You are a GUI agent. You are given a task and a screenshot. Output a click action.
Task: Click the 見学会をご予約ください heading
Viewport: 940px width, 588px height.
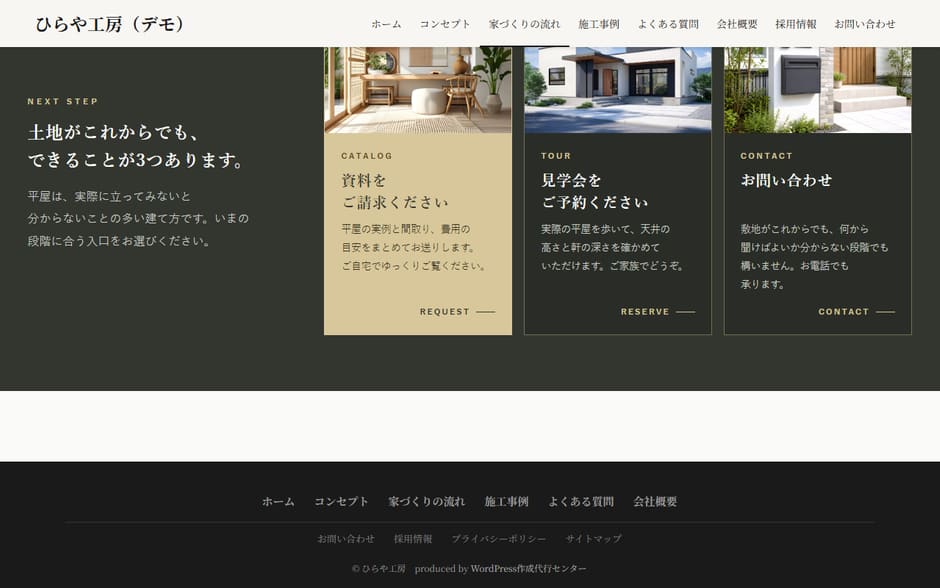point(595,191)
